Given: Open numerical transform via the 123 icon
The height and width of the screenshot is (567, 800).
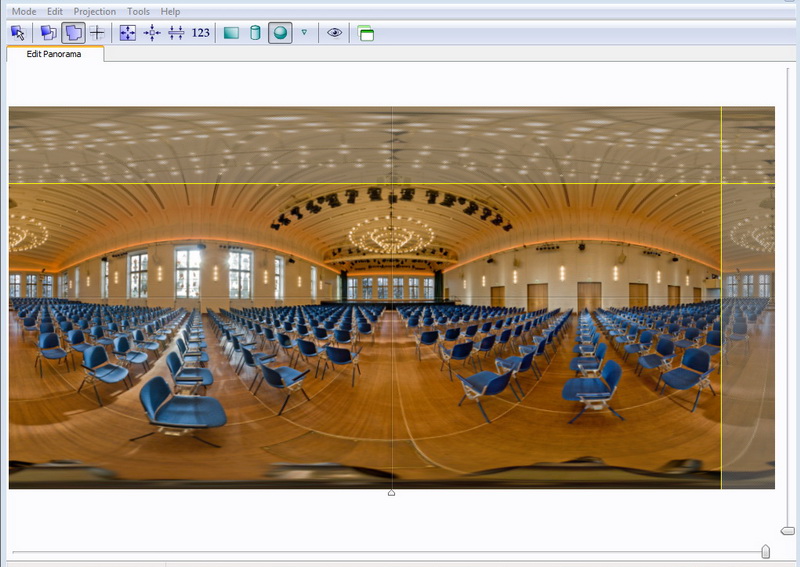Looking at the screenshot, I should click(x=201, y=33).
